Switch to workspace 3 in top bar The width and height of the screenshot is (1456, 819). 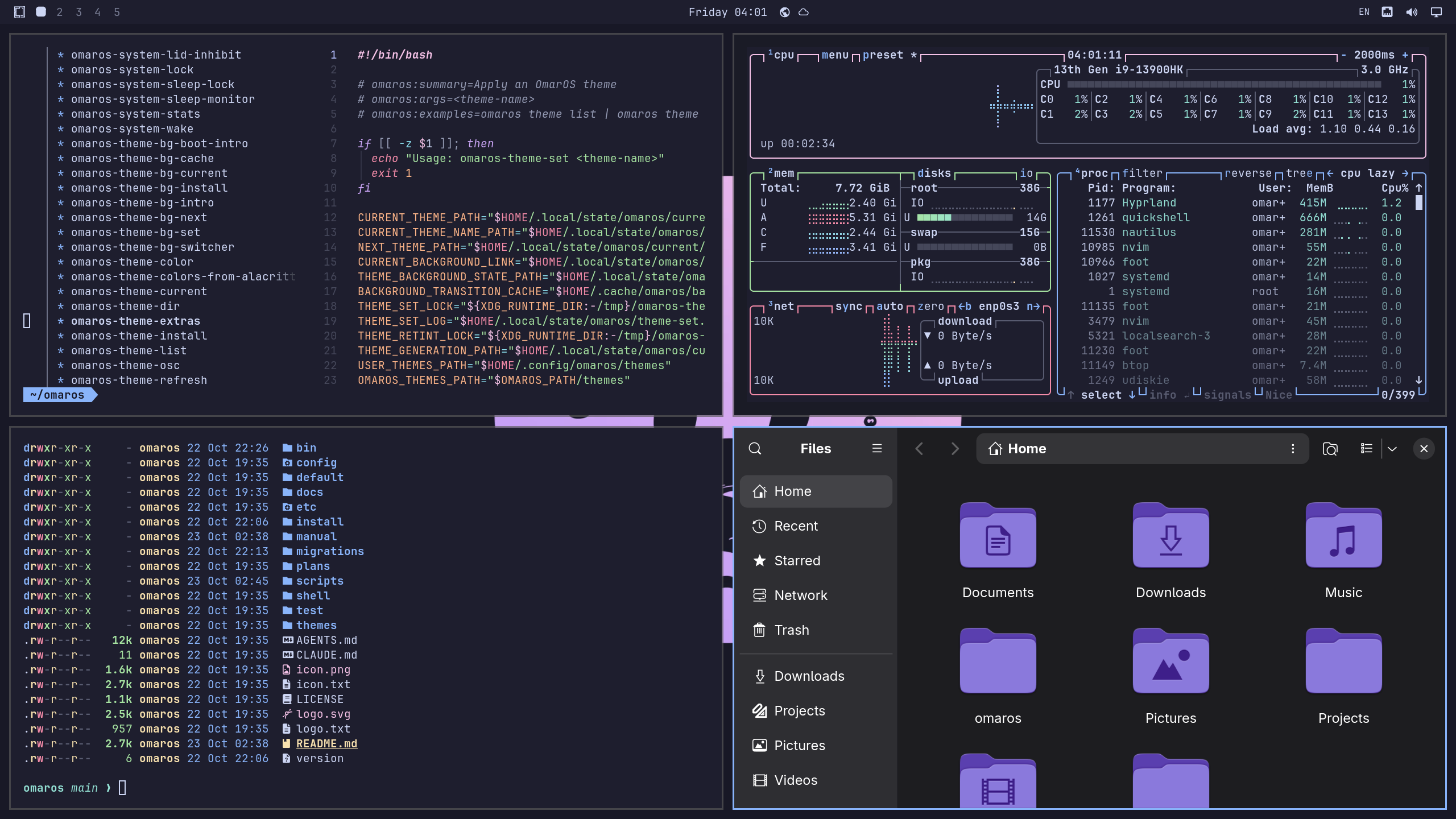pos(78,12)
